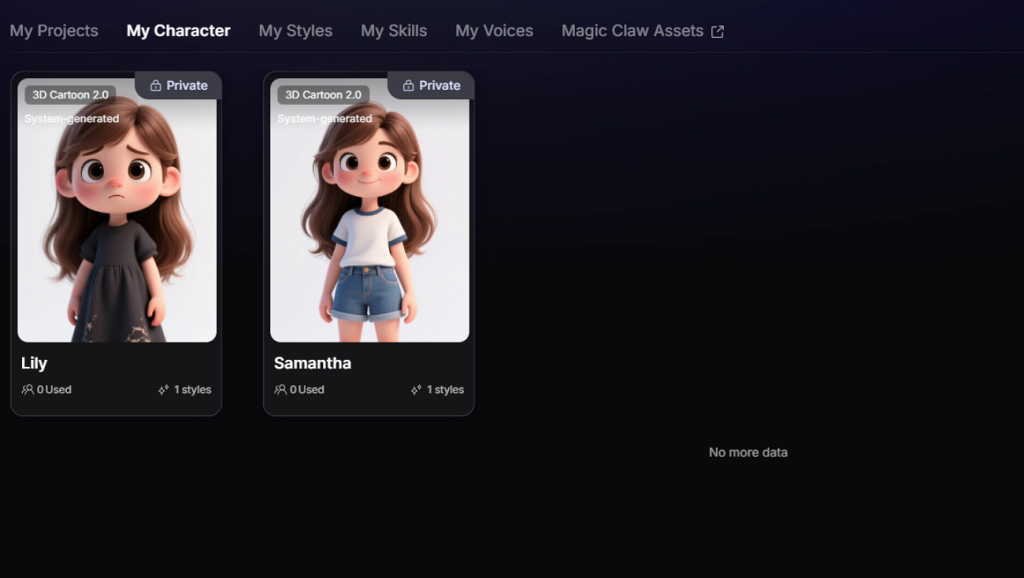This screenshot has height=578, width=1024.
Task: Switch to the My Projects tab
Action: pyautogui.click(x=54, y=31)
